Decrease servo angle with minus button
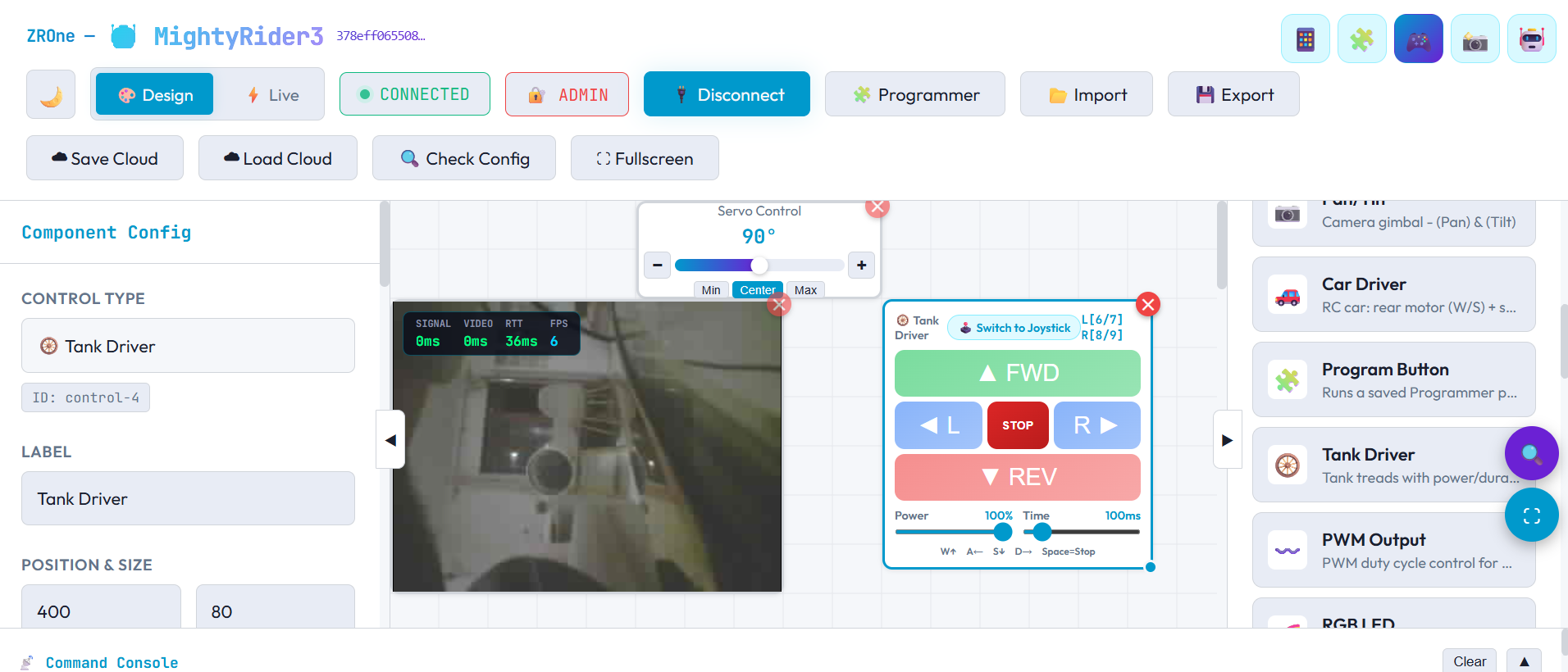Screen dimensions: 1568x672 tap(657, 265)
